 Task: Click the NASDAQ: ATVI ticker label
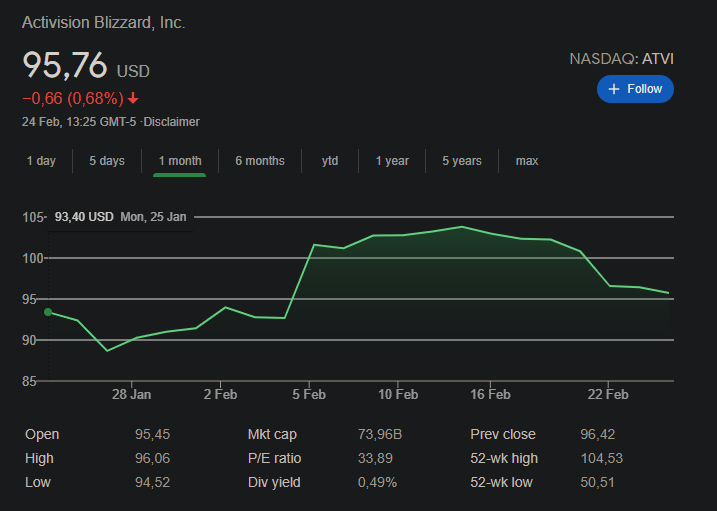621,59
